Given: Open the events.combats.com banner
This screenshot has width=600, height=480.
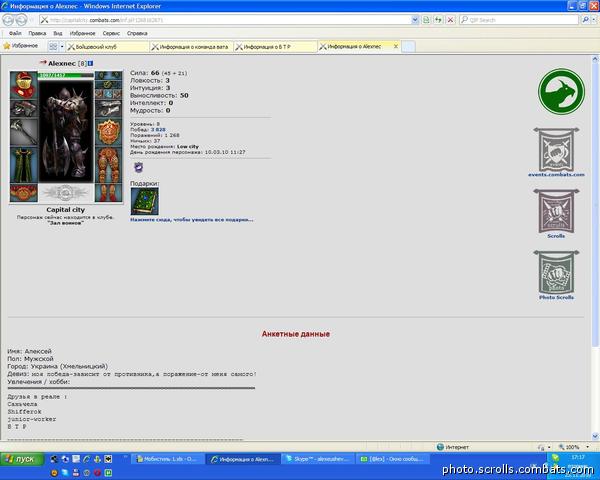Looking at the screenshot, I should 556,152.
